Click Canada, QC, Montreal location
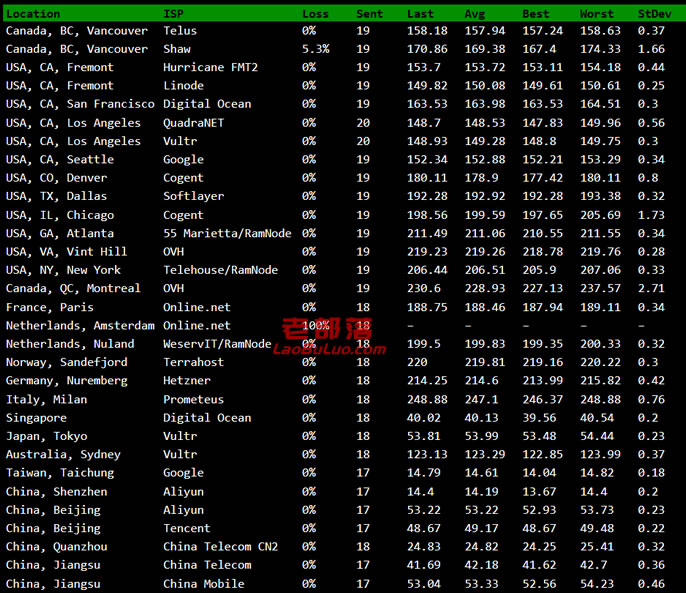The width and height of the screenshot is (686, 593). (73, 289)
